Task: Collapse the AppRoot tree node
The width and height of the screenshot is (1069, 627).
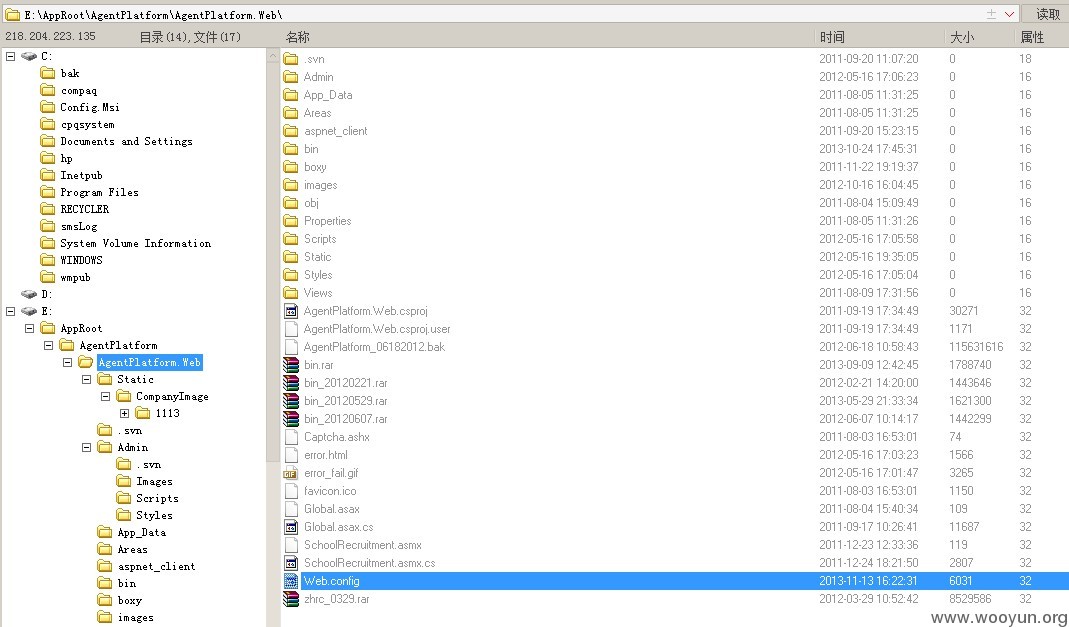Action: point(29,328)
